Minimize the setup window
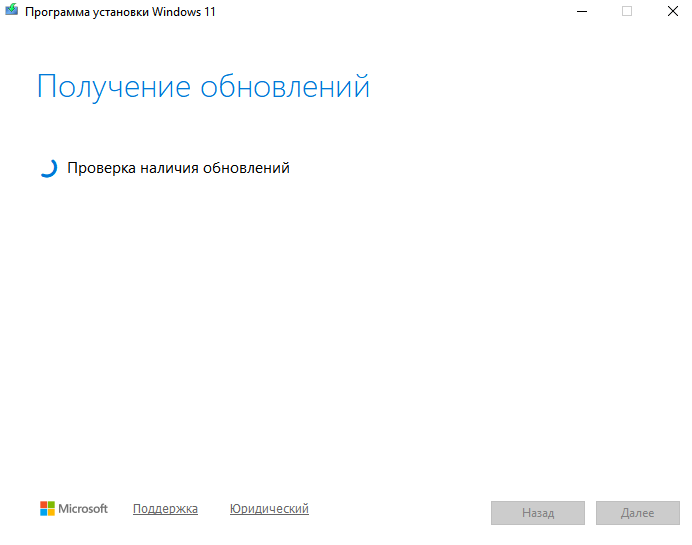Image resolution: width=692 pixels, height=545 pixels. click(x=582, y=11)
